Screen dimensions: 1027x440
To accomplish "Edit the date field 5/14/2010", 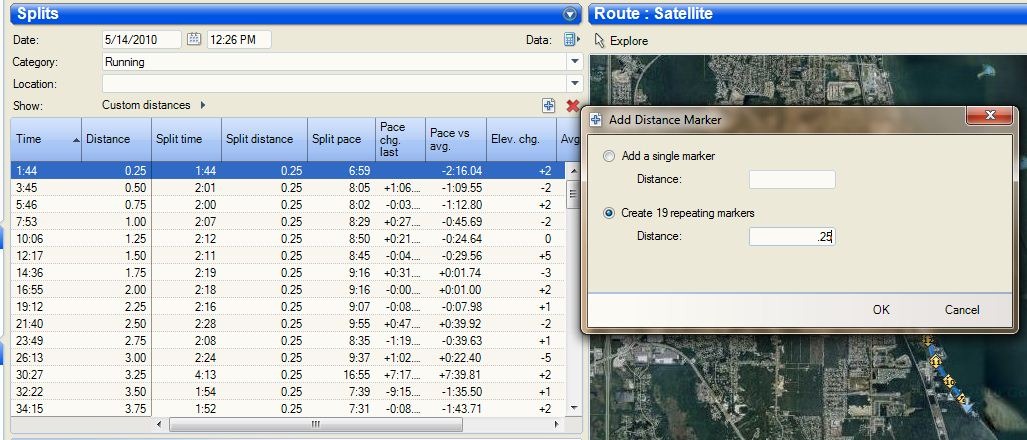I will click(141, 39).
